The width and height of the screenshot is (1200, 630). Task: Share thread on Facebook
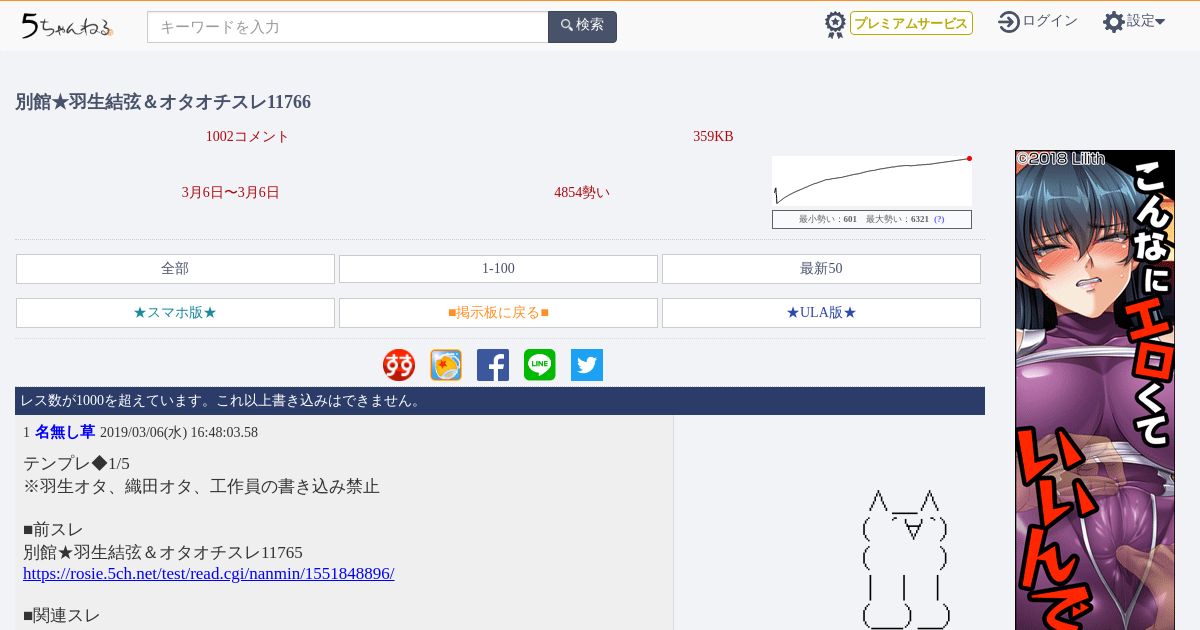(493, 365)
